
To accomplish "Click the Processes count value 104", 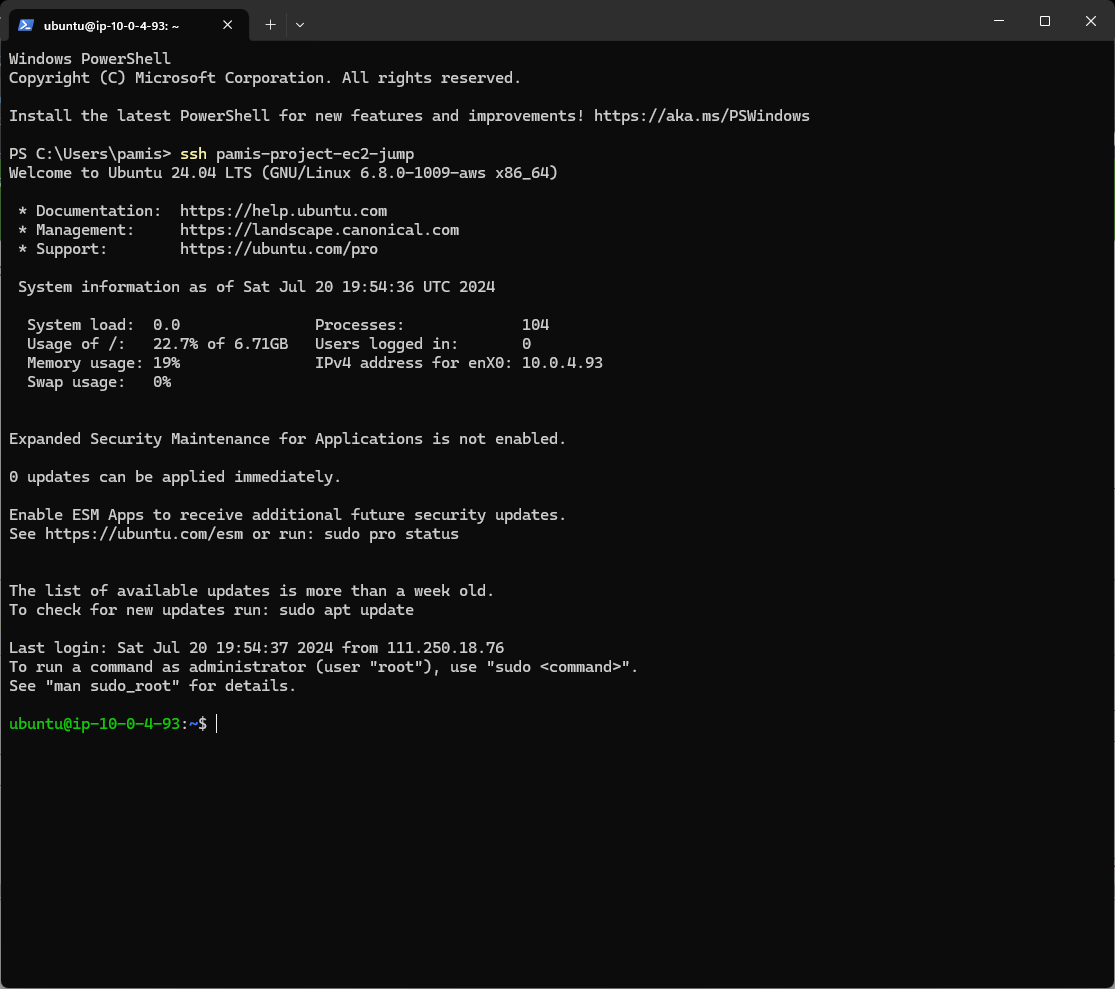I will (535, 325).
